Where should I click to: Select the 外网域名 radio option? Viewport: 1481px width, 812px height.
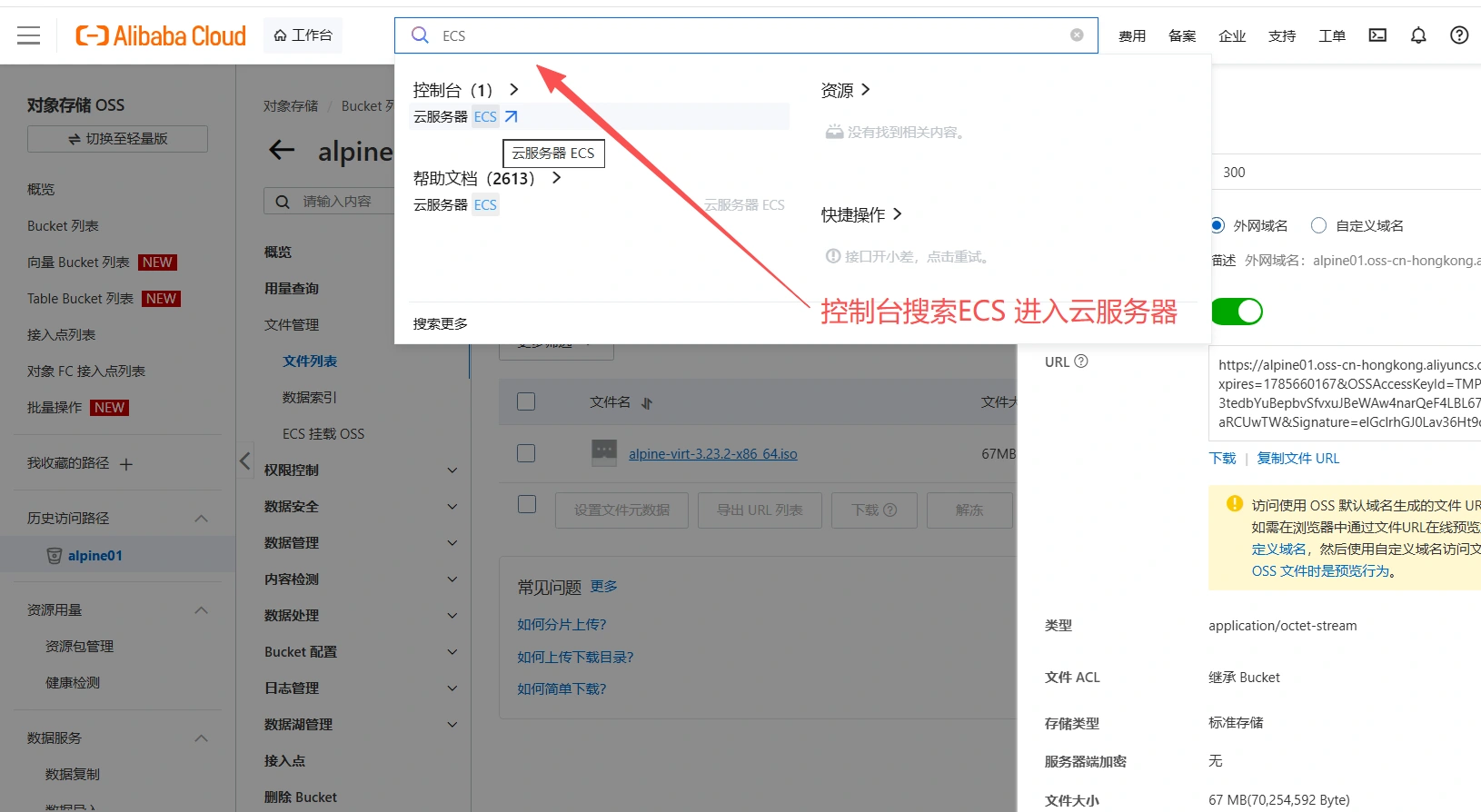(x=1218, y=225)
